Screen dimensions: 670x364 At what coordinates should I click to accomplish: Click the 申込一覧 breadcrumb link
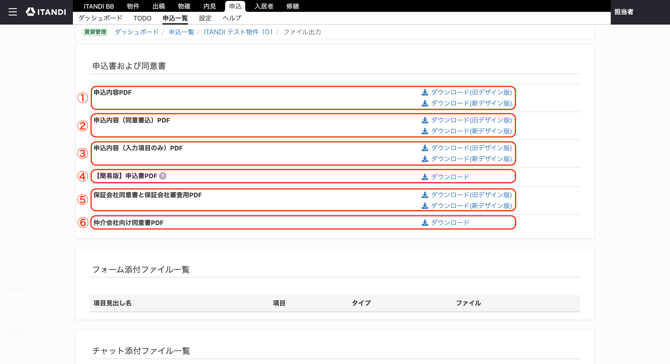(x=181, y=32)
